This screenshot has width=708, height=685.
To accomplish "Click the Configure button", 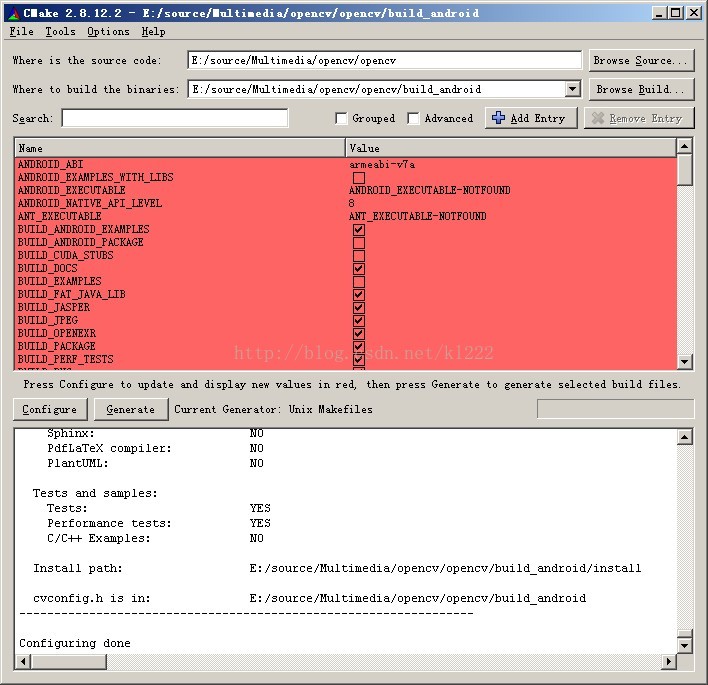I will pyautogui.click(x=50, y=410).
